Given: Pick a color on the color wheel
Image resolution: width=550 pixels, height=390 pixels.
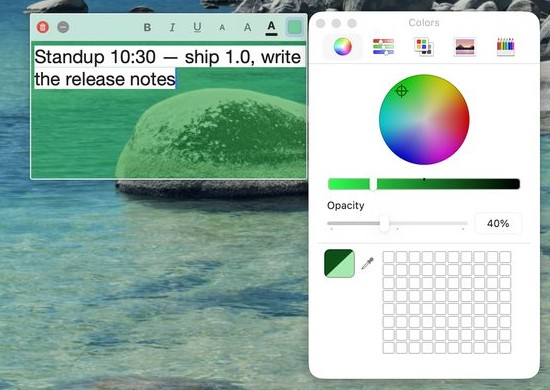Looking at the screenshot, I should coord(424,119).
